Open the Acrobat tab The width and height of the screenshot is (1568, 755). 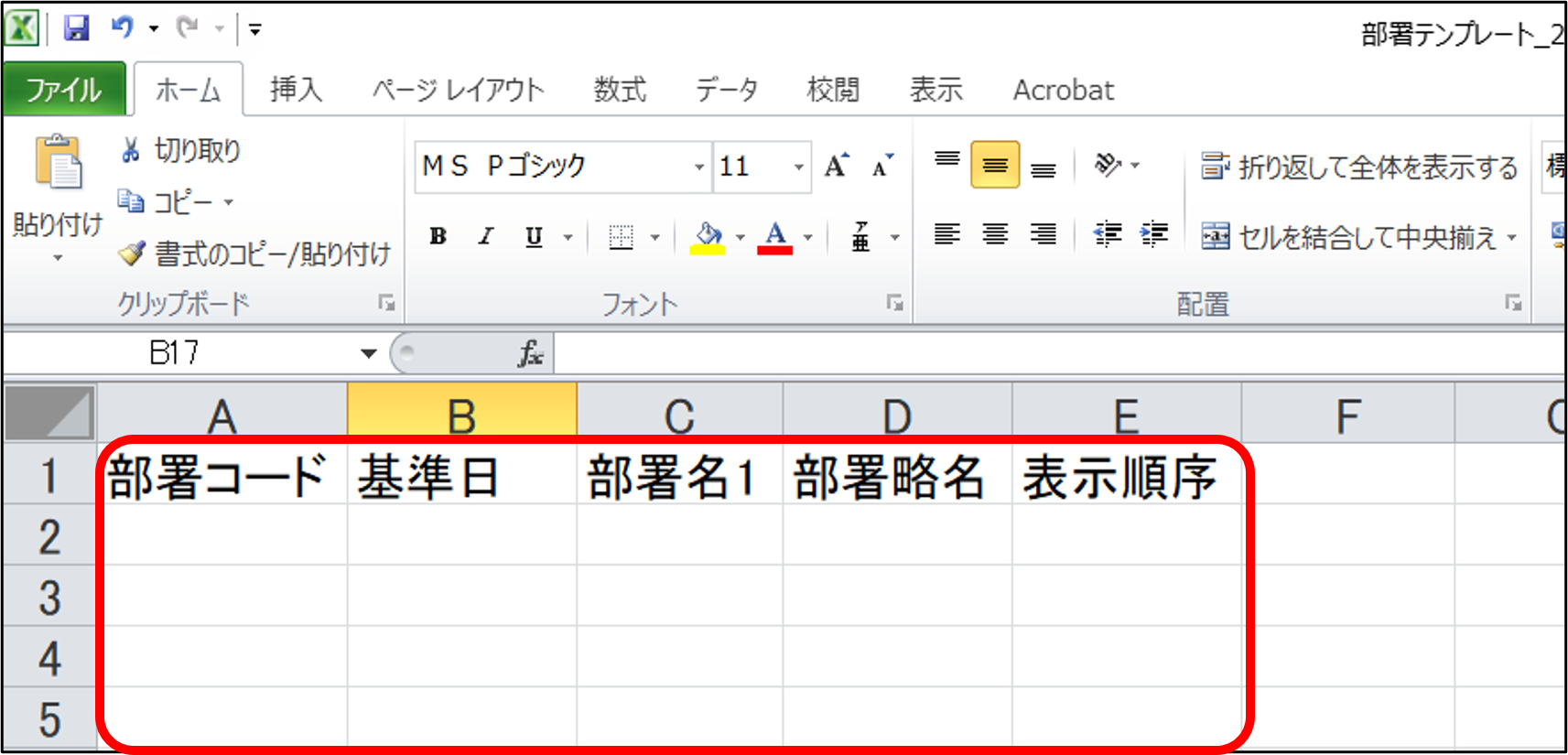coord(1063,90)
